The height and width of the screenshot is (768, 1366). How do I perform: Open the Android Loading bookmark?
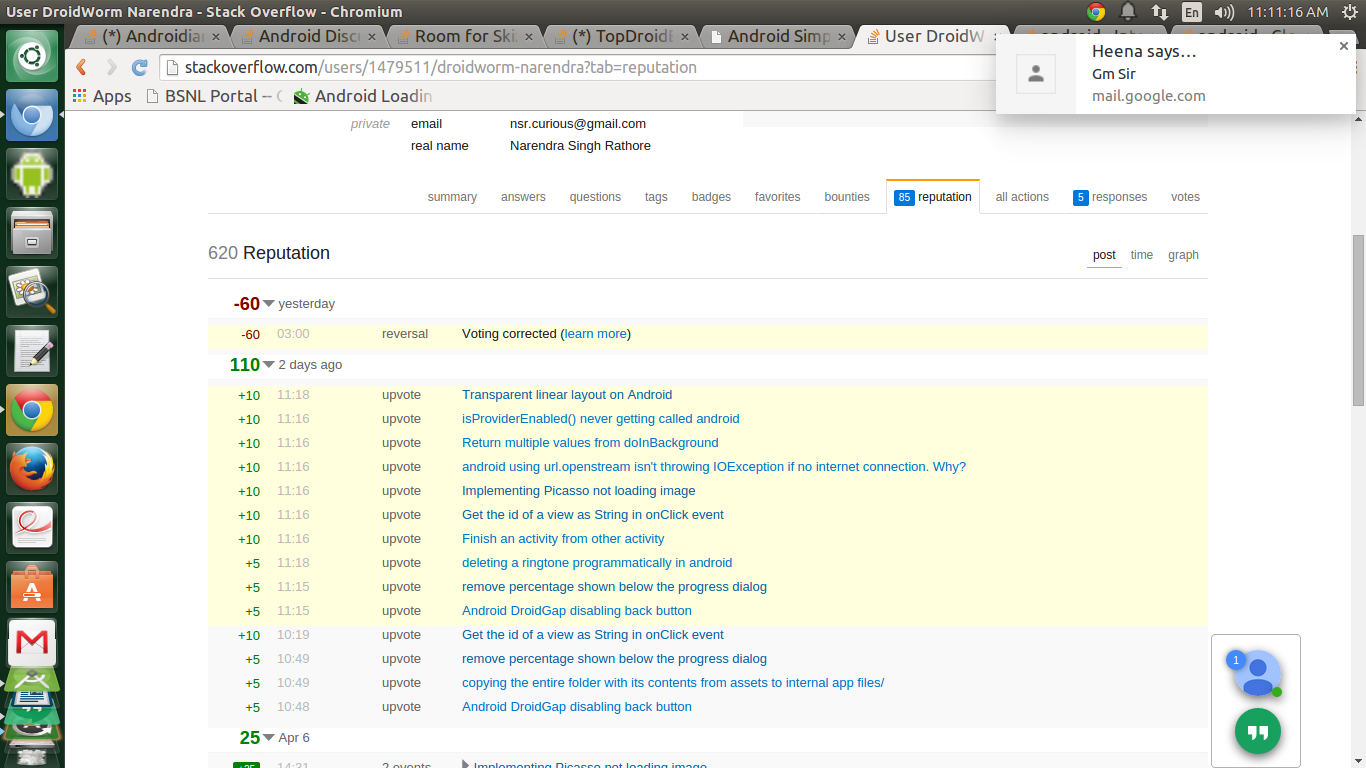coord(363,96)
